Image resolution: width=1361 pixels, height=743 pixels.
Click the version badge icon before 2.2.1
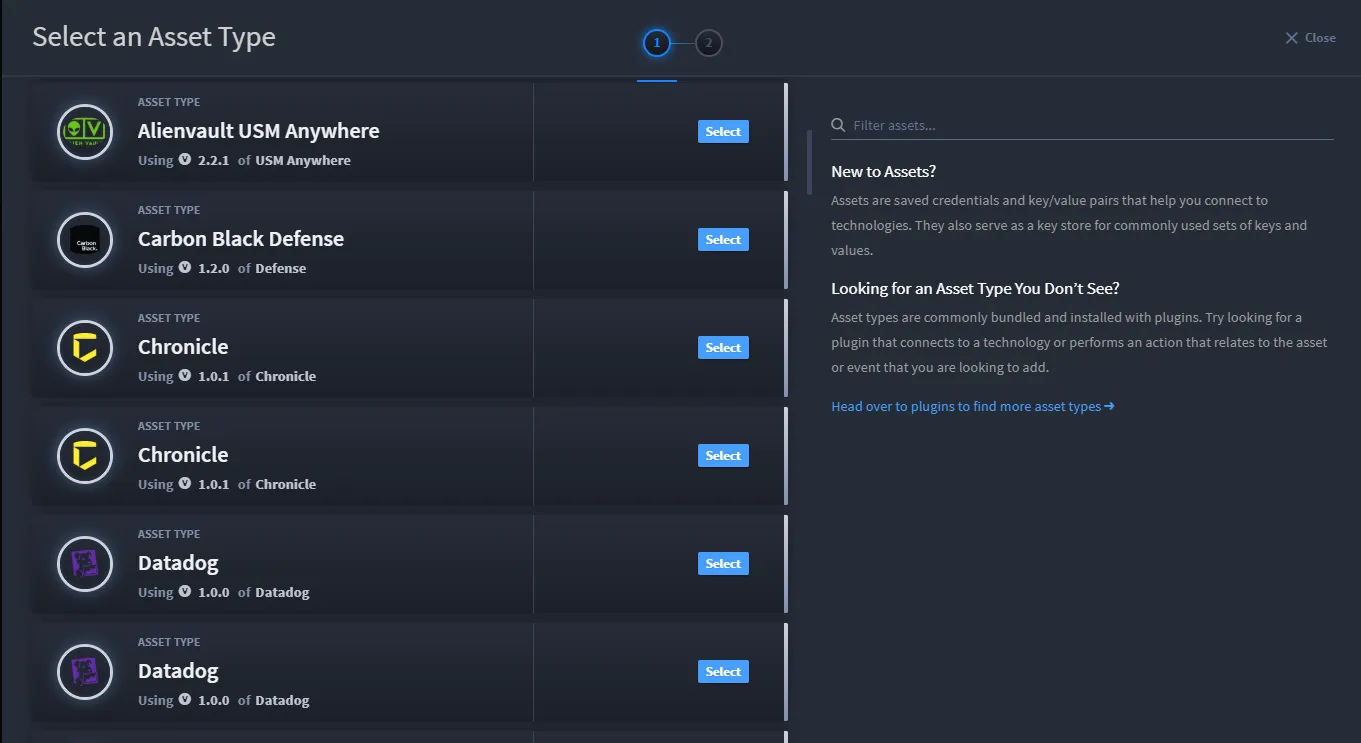click(185, 160)
